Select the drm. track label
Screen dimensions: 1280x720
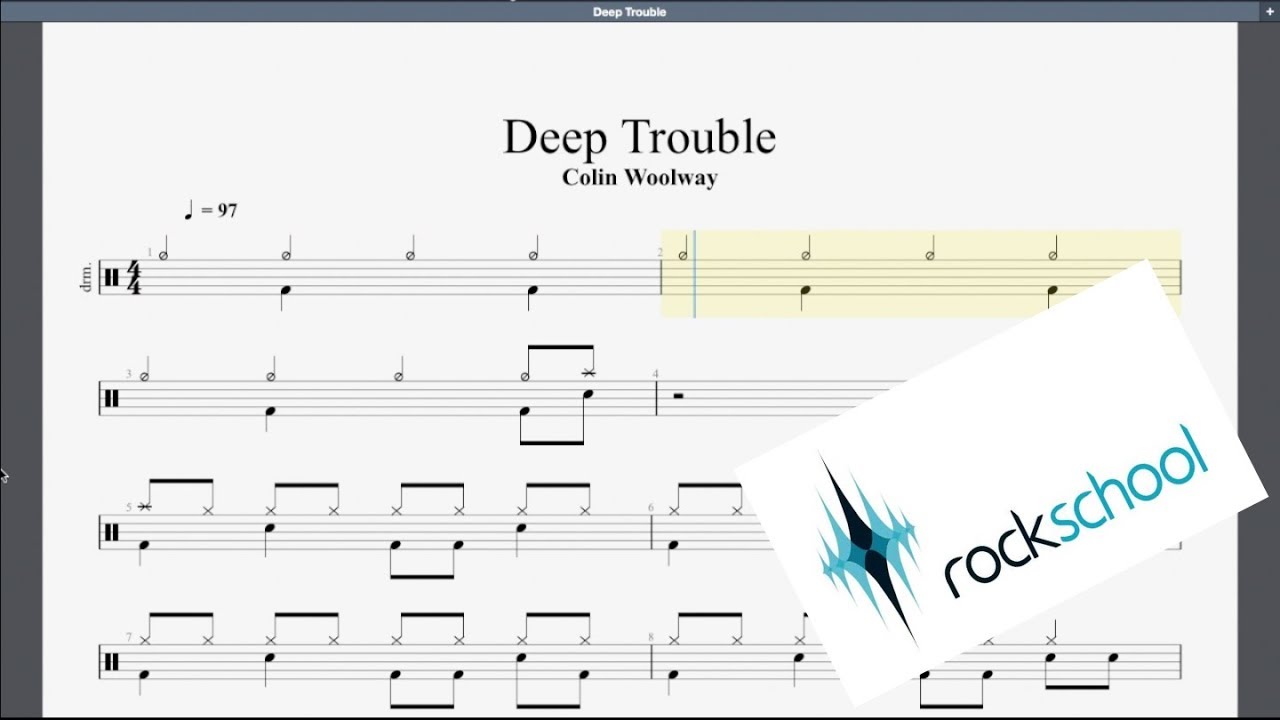point(86,277)
